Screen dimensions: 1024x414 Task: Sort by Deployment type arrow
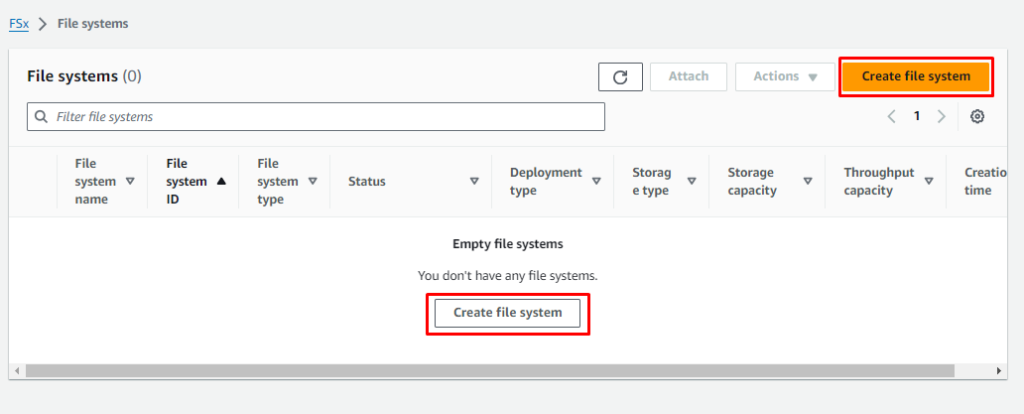coord(596,182)
